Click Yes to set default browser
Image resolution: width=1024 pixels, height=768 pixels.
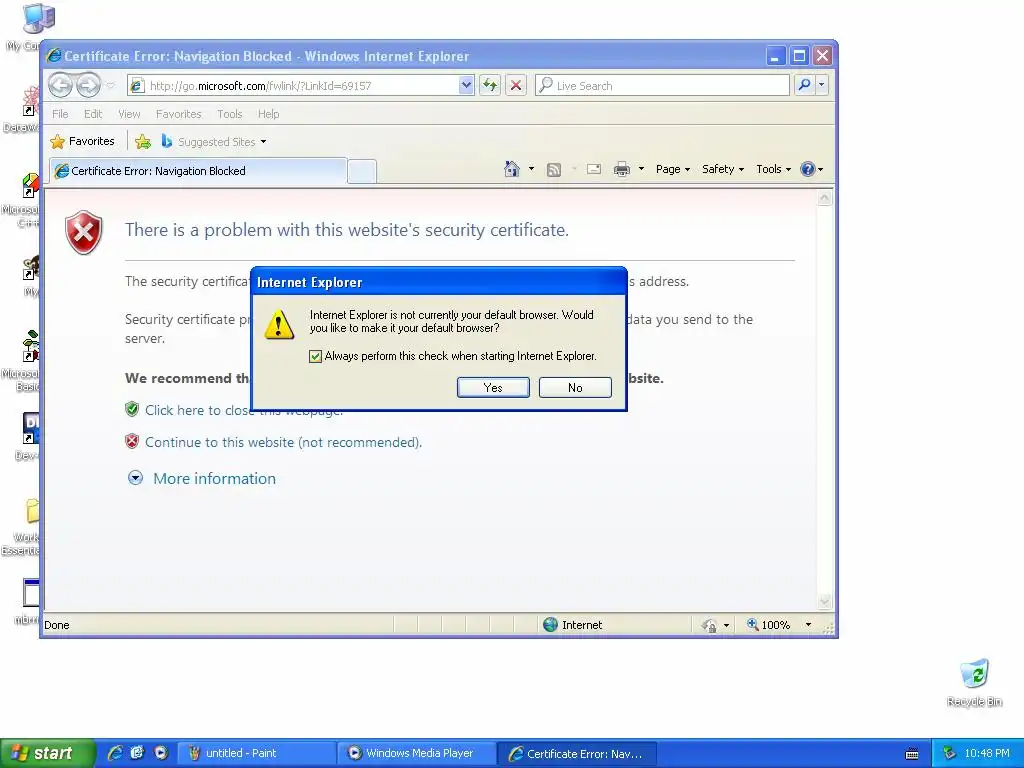[493, 388]
